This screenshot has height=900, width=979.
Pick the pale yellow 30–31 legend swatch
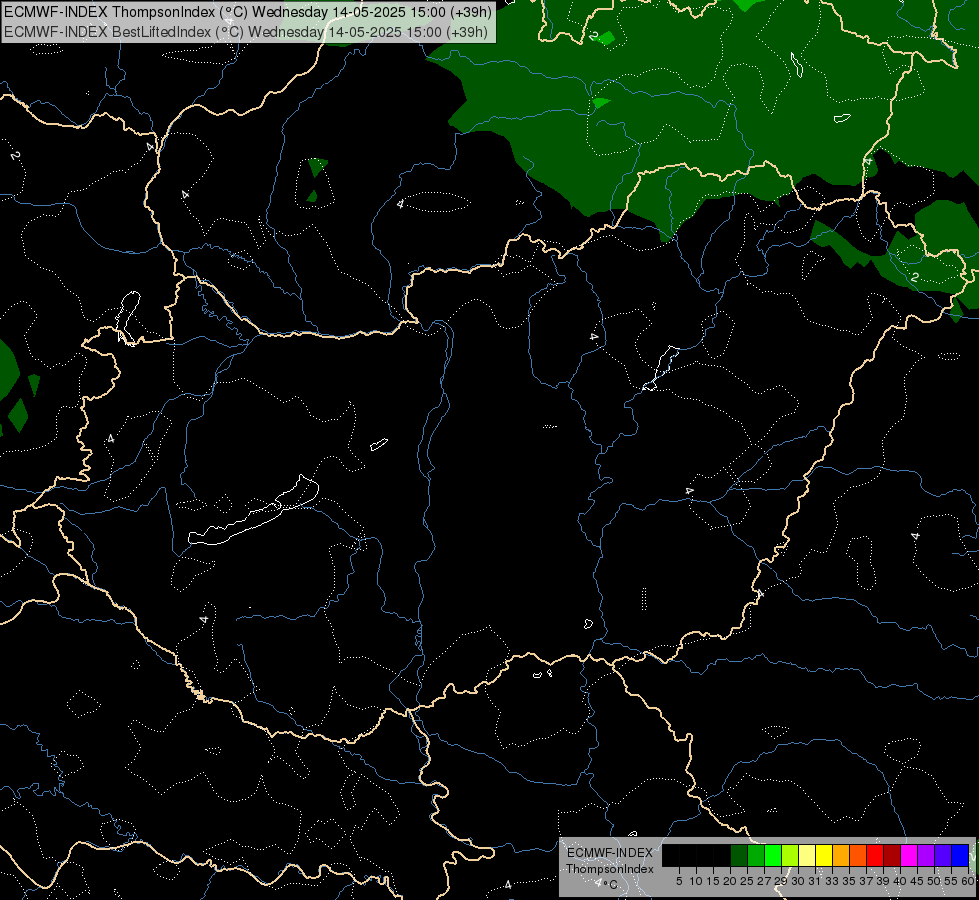coord(807,855)
